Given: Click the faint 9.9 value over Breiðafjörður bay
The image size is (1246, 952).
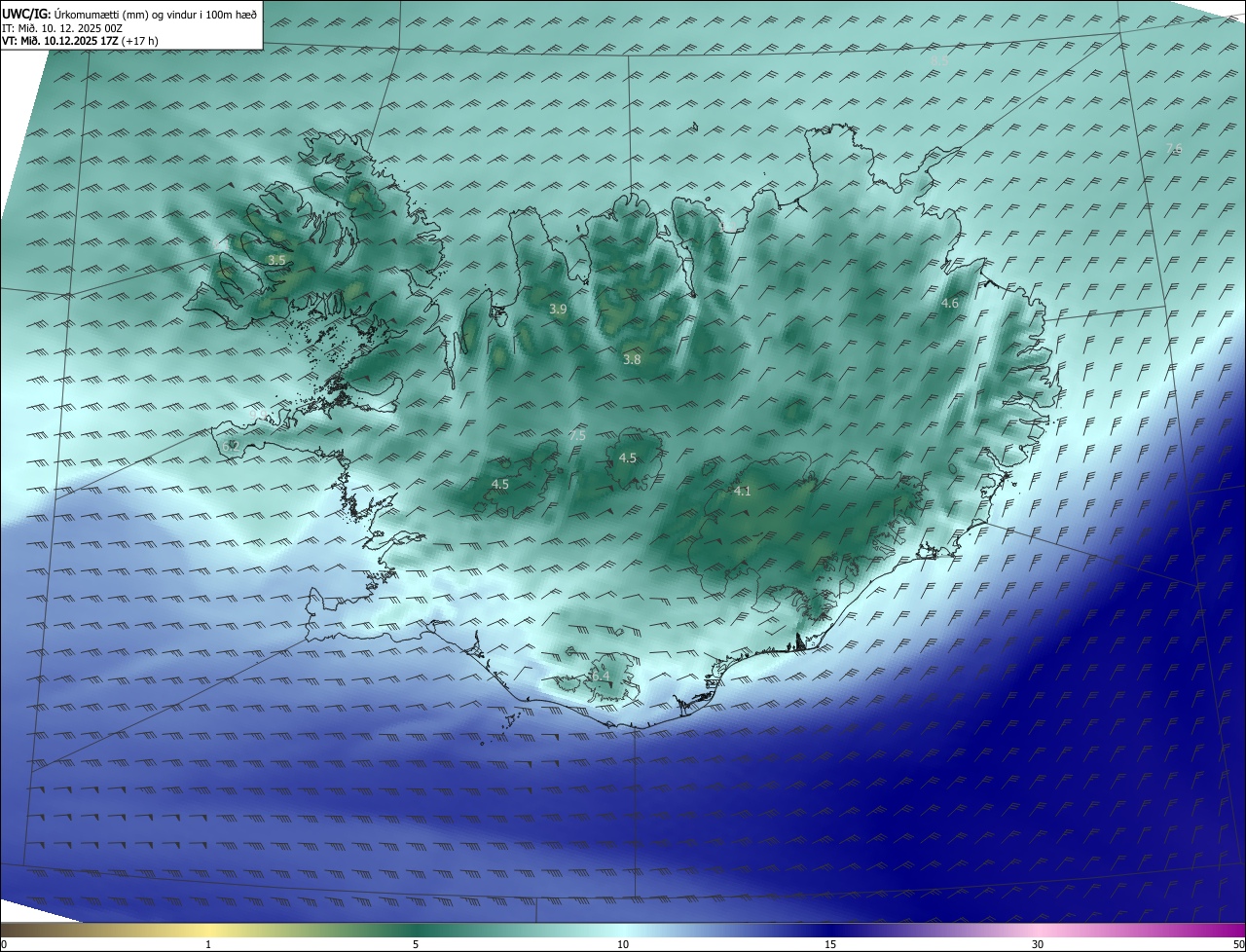Looking at the screenshot, I should coord(259,415).
